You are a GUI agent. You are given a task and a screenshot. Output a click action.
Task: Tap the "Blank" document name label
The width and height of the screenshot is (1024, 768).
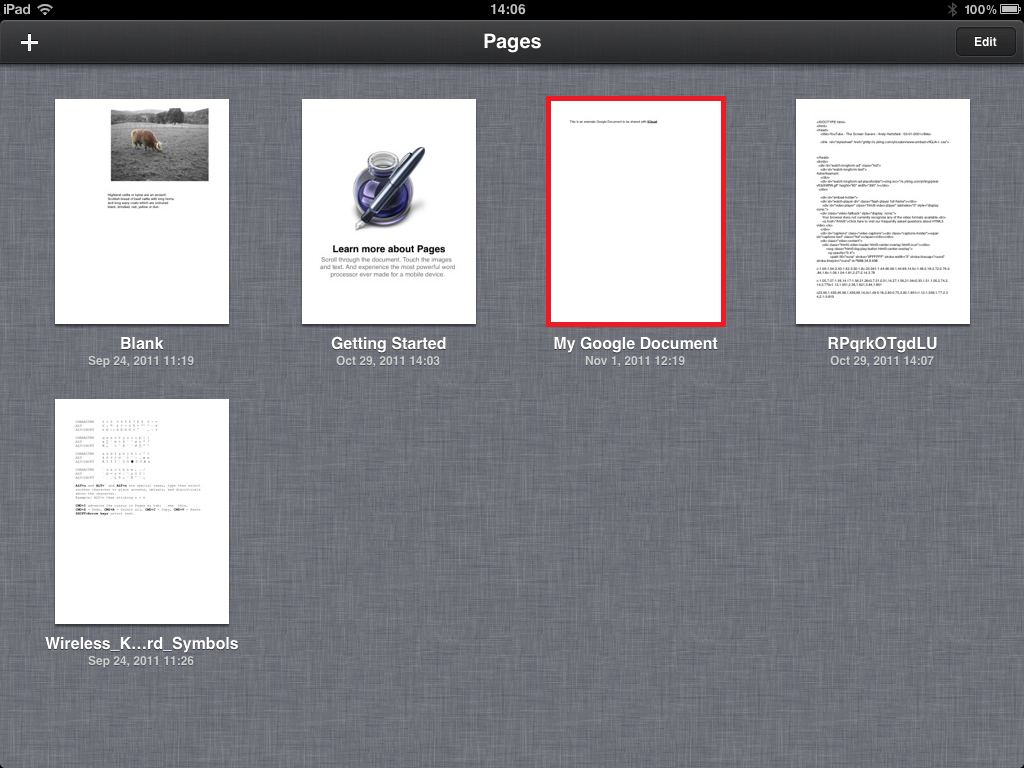pos(142,343)
